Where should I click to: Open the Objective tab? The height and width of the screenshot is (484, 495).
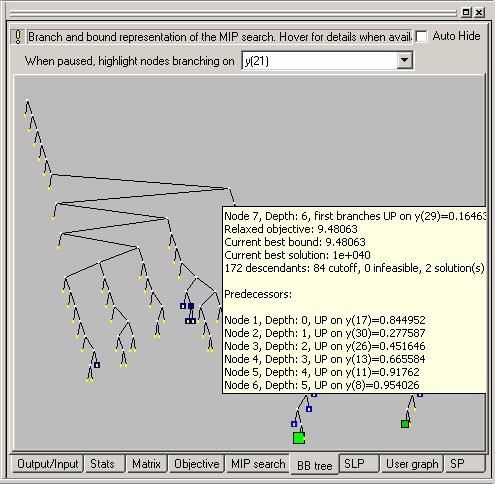click(197, 464)
